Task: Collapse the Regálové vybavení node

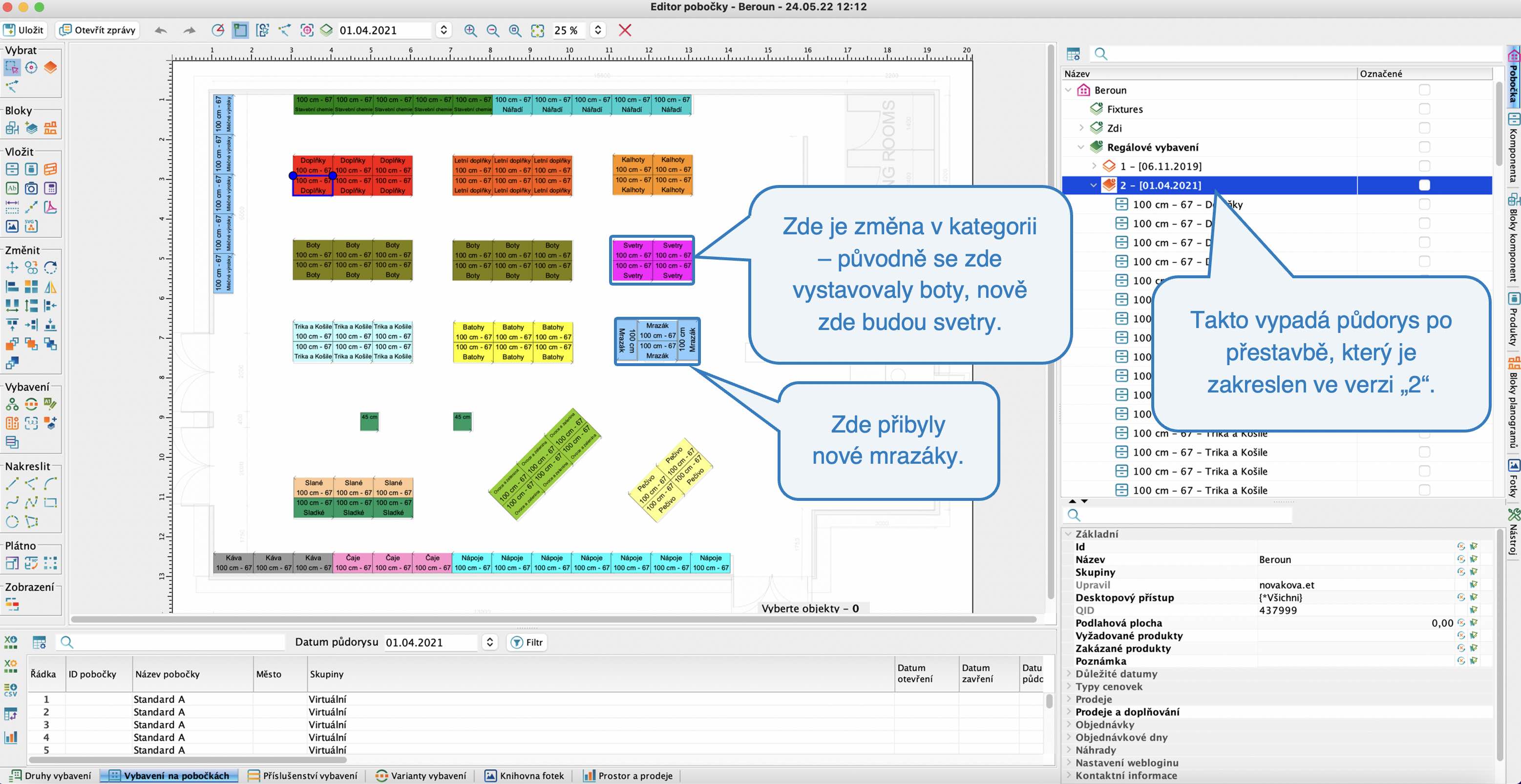Action: coord(1081,147)
